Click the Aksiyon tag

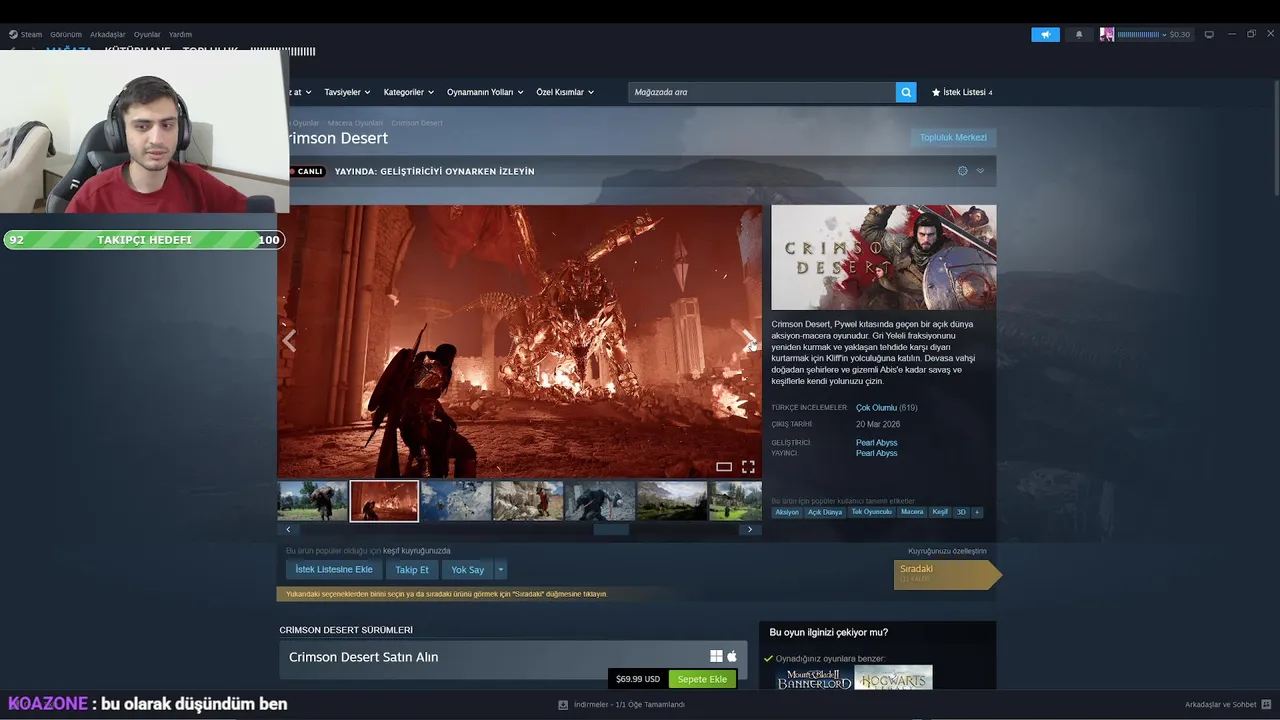[787, 512]
